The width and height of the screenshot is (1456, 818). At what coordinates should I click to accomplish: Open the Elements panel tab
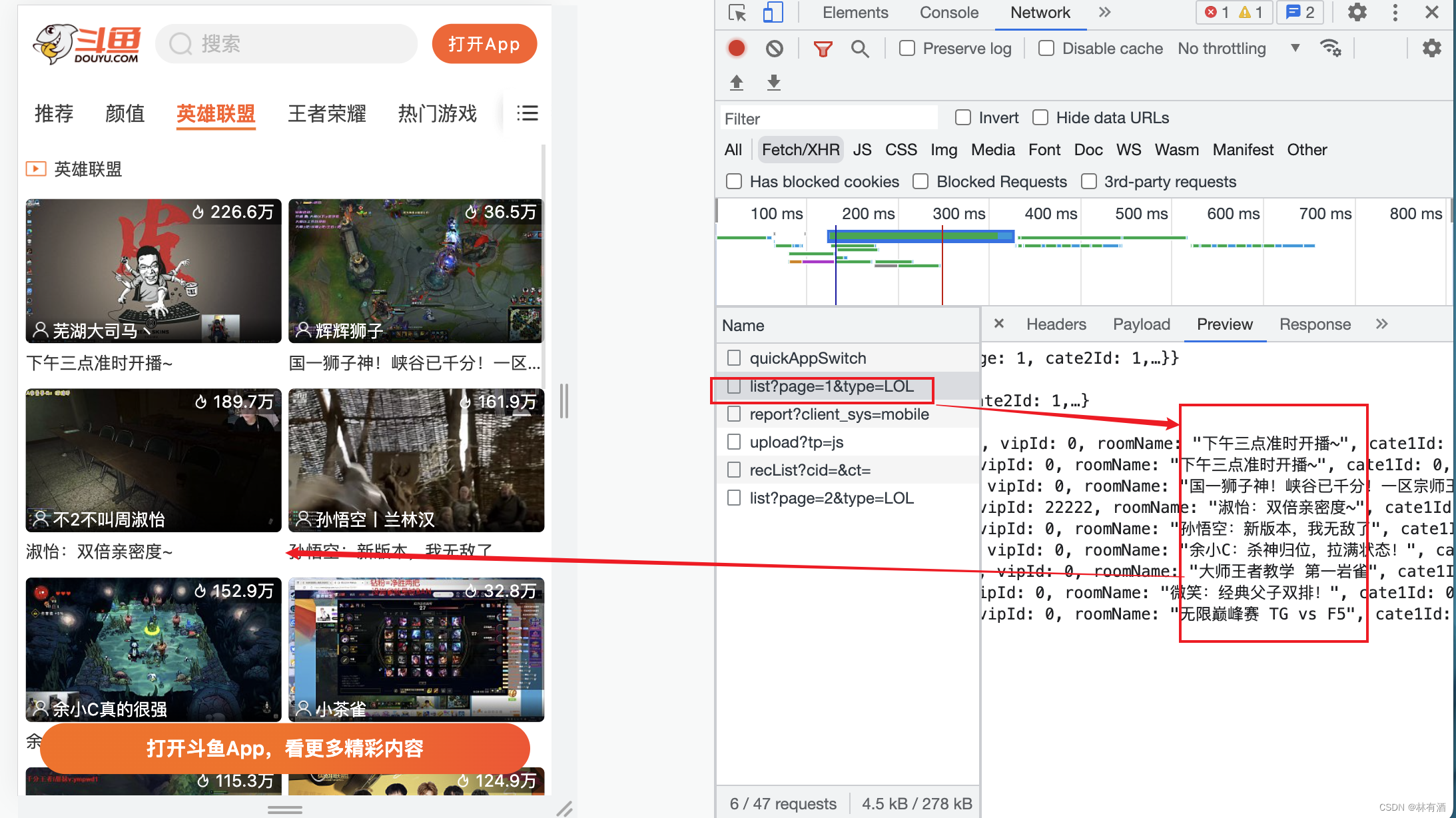coord(855,13)
